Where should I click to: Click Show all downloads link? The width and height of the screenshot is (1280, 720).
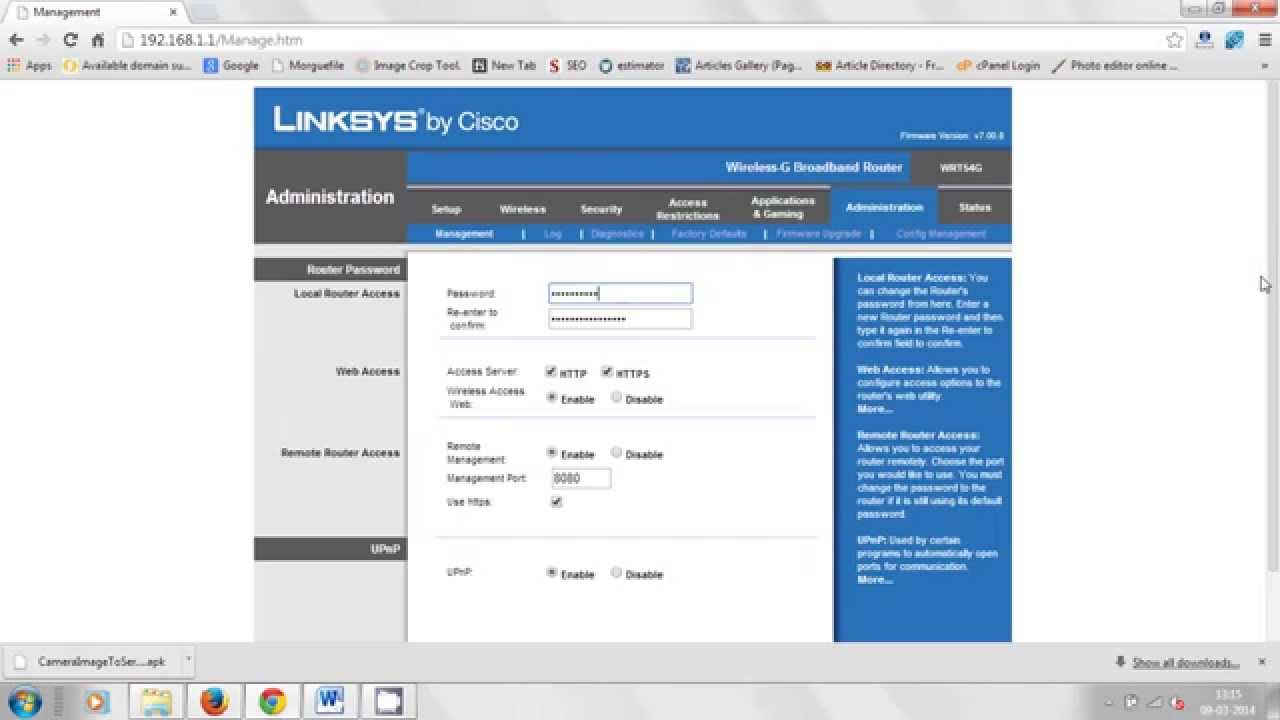coord(1185,662)
